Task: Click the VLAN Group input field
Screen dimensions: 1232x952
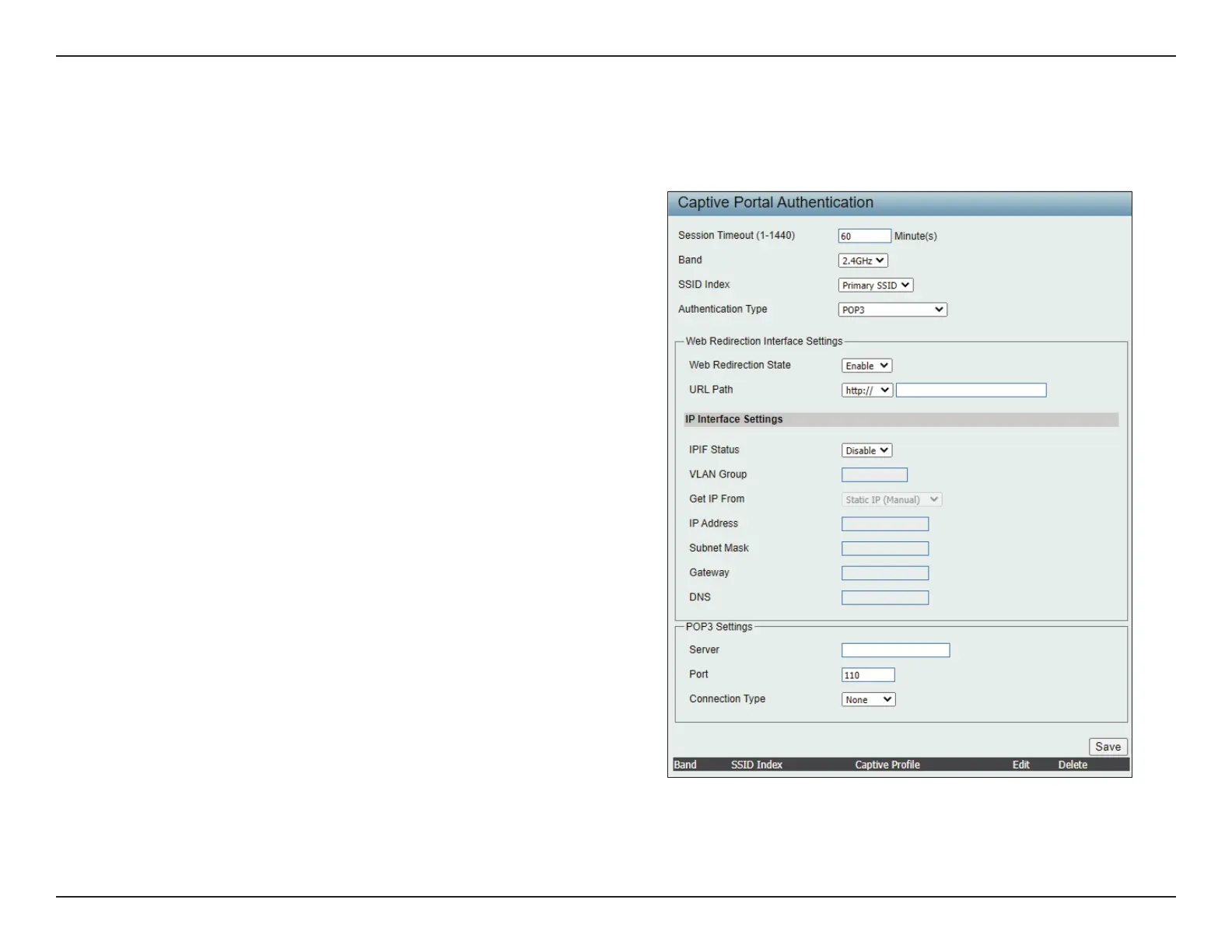Action: click(x=874, y=474)
